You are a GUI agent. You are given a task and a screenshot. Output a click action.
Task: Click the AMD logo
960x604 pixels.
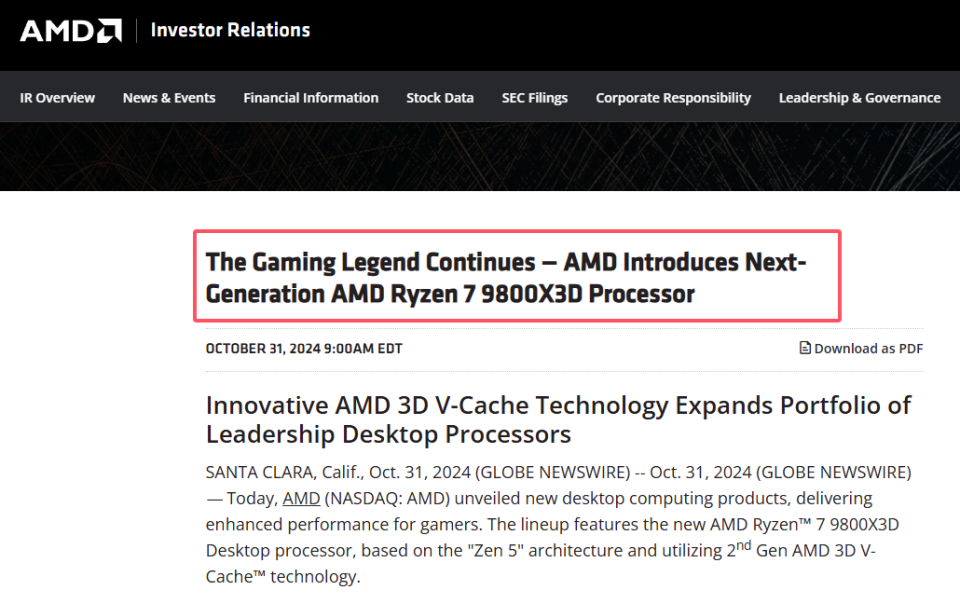tap(71, 31)
